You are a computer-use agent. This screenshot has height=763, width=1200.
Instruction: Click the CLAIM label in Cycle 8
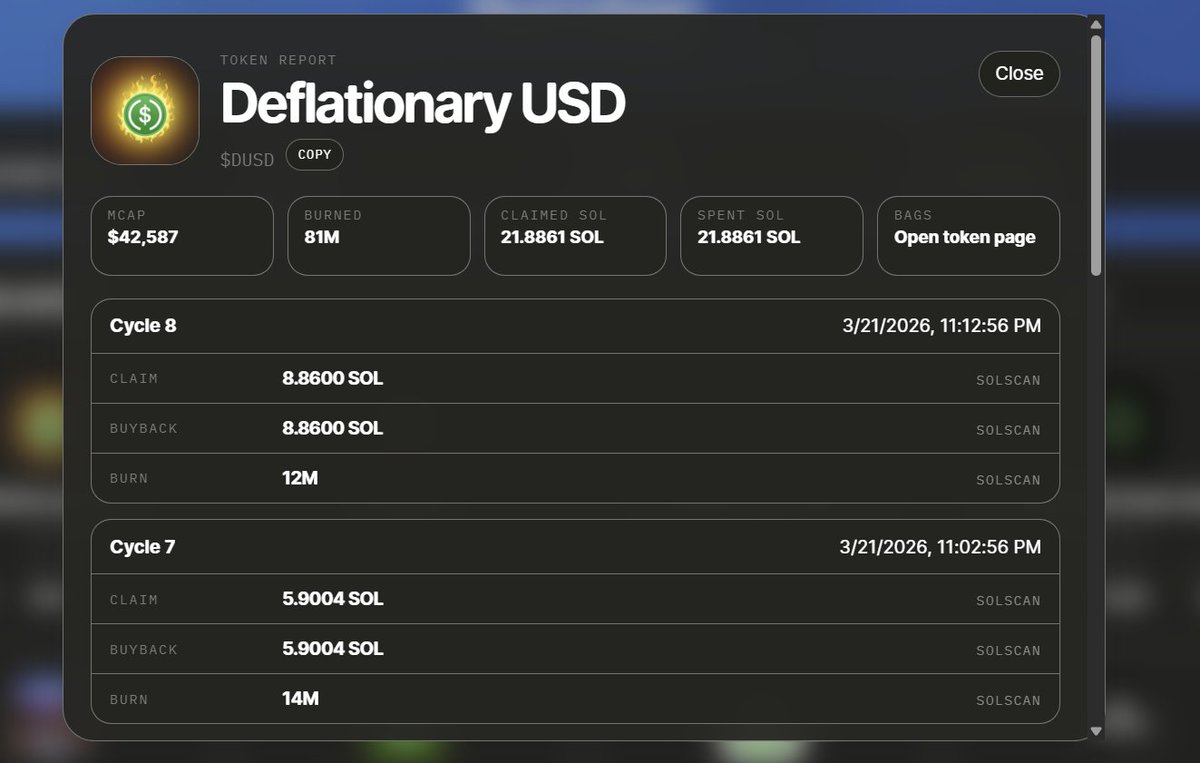click(134, 379)
